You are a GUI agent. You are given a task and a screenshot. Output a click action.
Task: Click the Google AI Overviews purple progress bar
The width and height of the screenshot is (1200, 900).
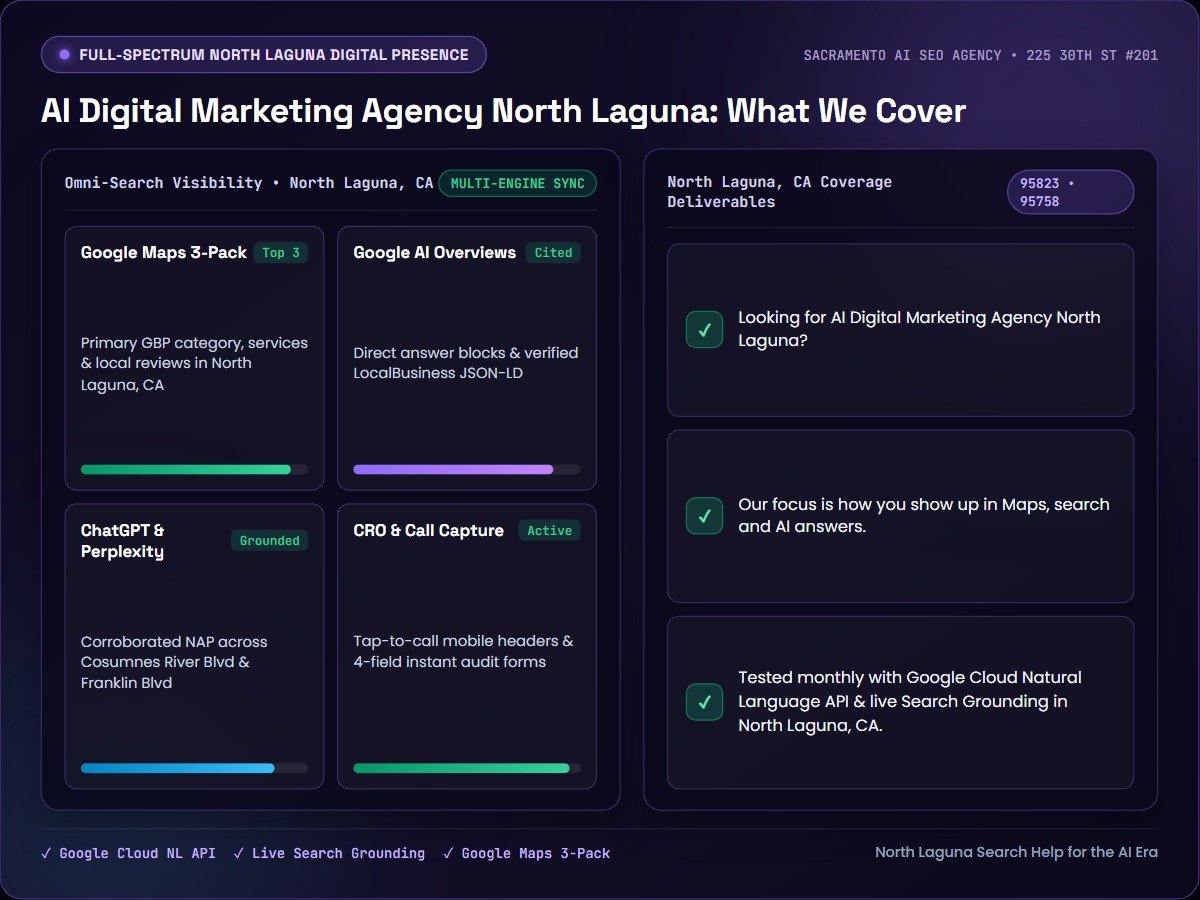(x=467, y=469)
